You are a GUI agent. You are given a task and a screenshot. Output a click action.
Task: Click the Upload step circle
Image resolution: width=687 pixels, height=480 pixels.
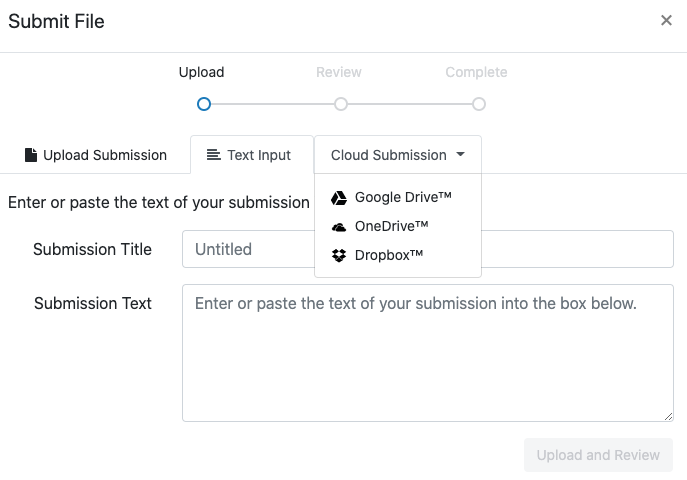pyautogui.click(x=204, y=104)
